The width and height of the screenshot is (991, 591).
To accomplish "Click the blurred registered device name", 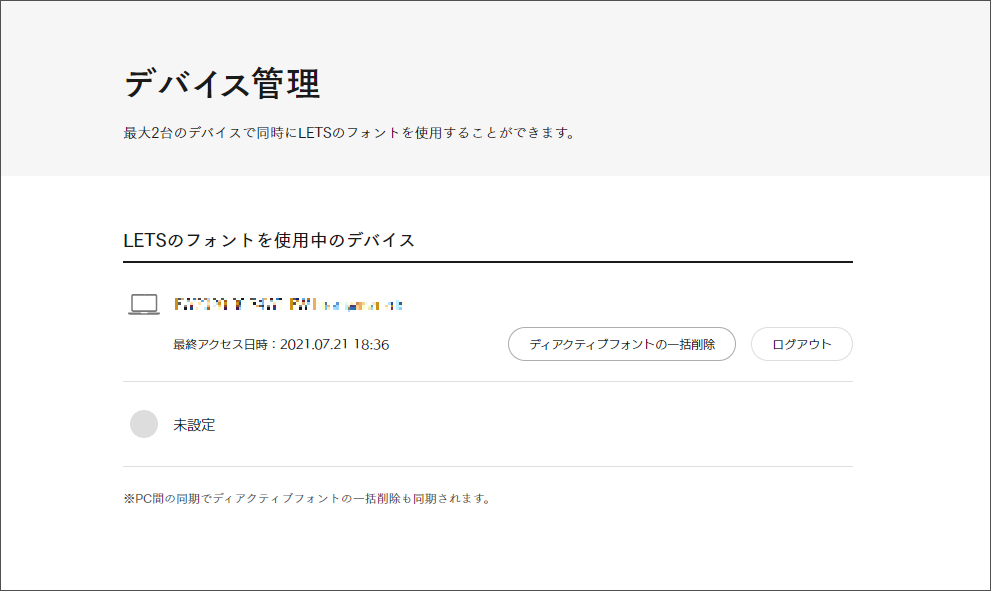I will pos(288,303).
